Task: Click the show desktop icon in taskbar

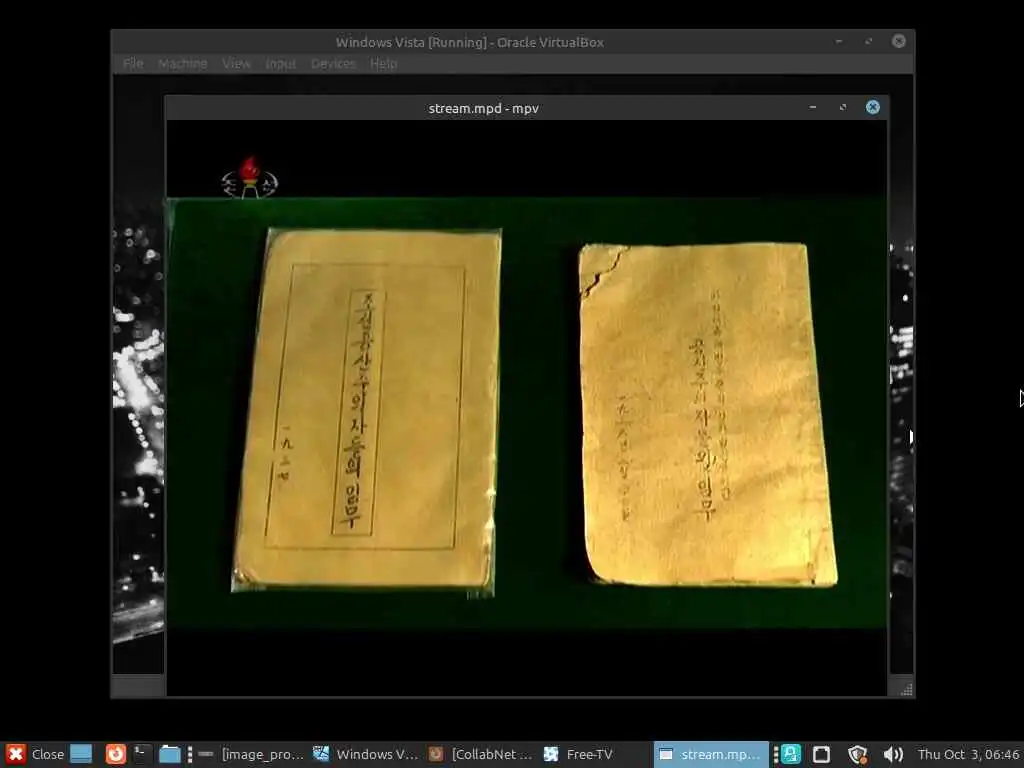Action: 81,754
